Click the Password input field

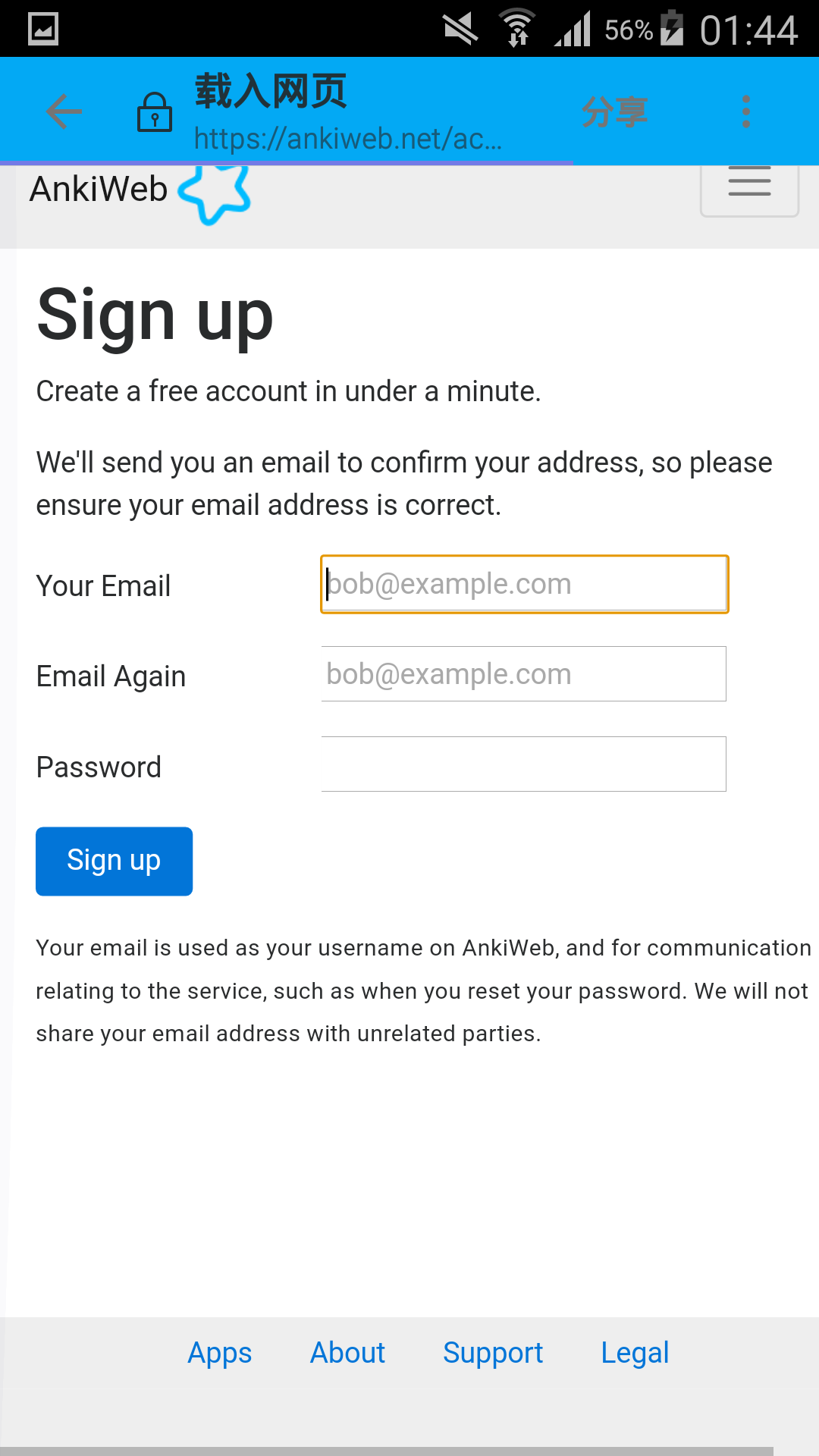click(524, 764)
